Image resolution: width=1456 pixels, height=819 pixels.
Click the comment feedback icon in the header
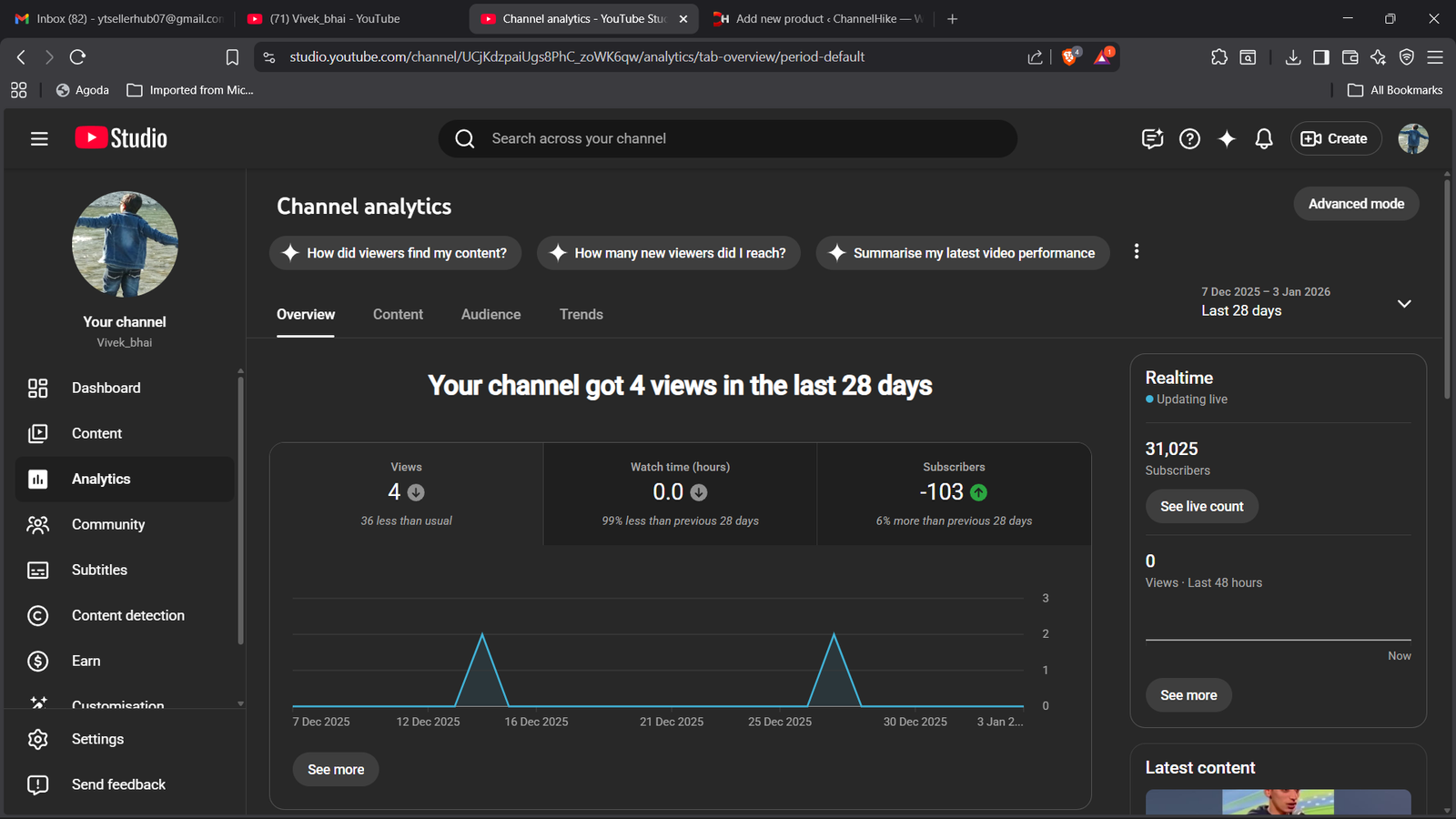1152,138
